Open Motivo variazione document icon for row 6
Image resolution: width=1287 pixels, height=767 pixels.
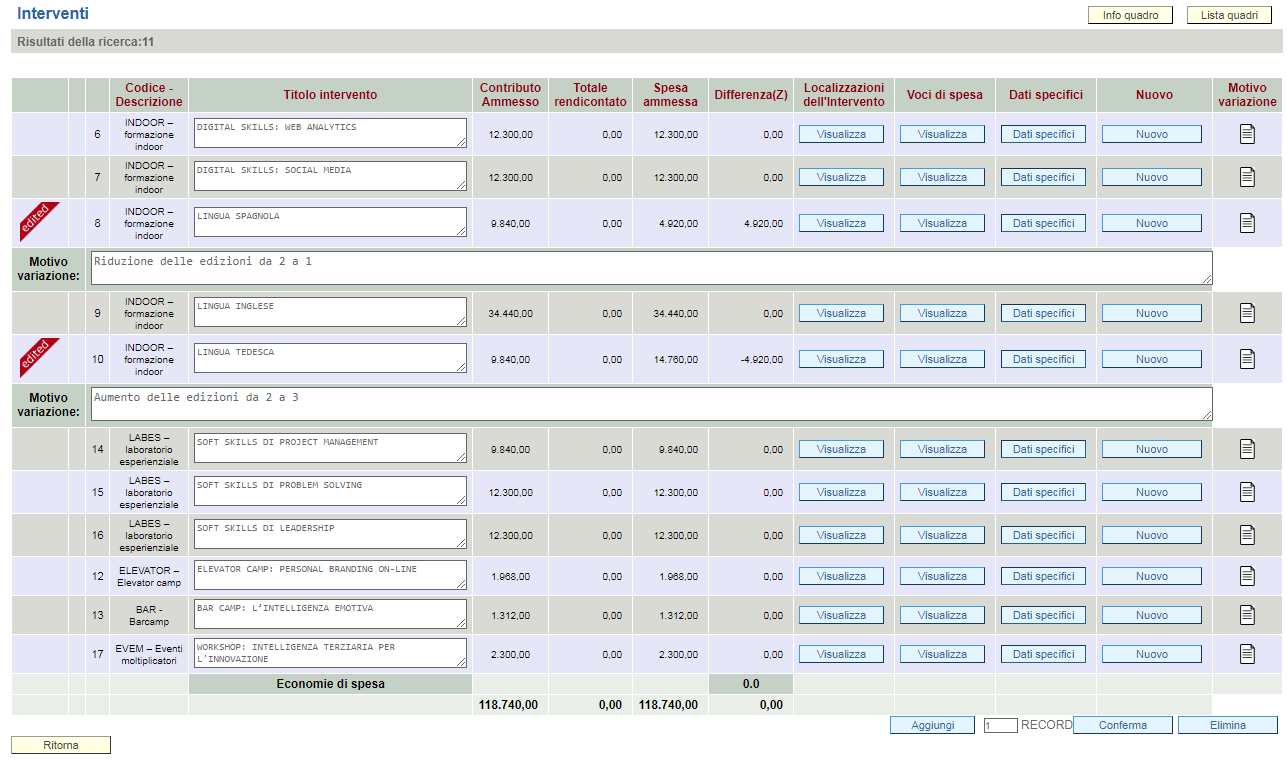(x=1246, y=134)
